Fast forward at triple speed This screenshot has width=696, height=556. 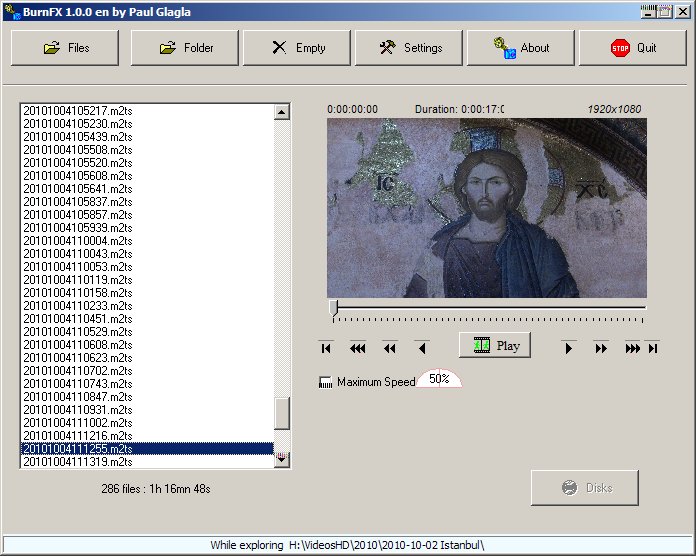point(633,348)
